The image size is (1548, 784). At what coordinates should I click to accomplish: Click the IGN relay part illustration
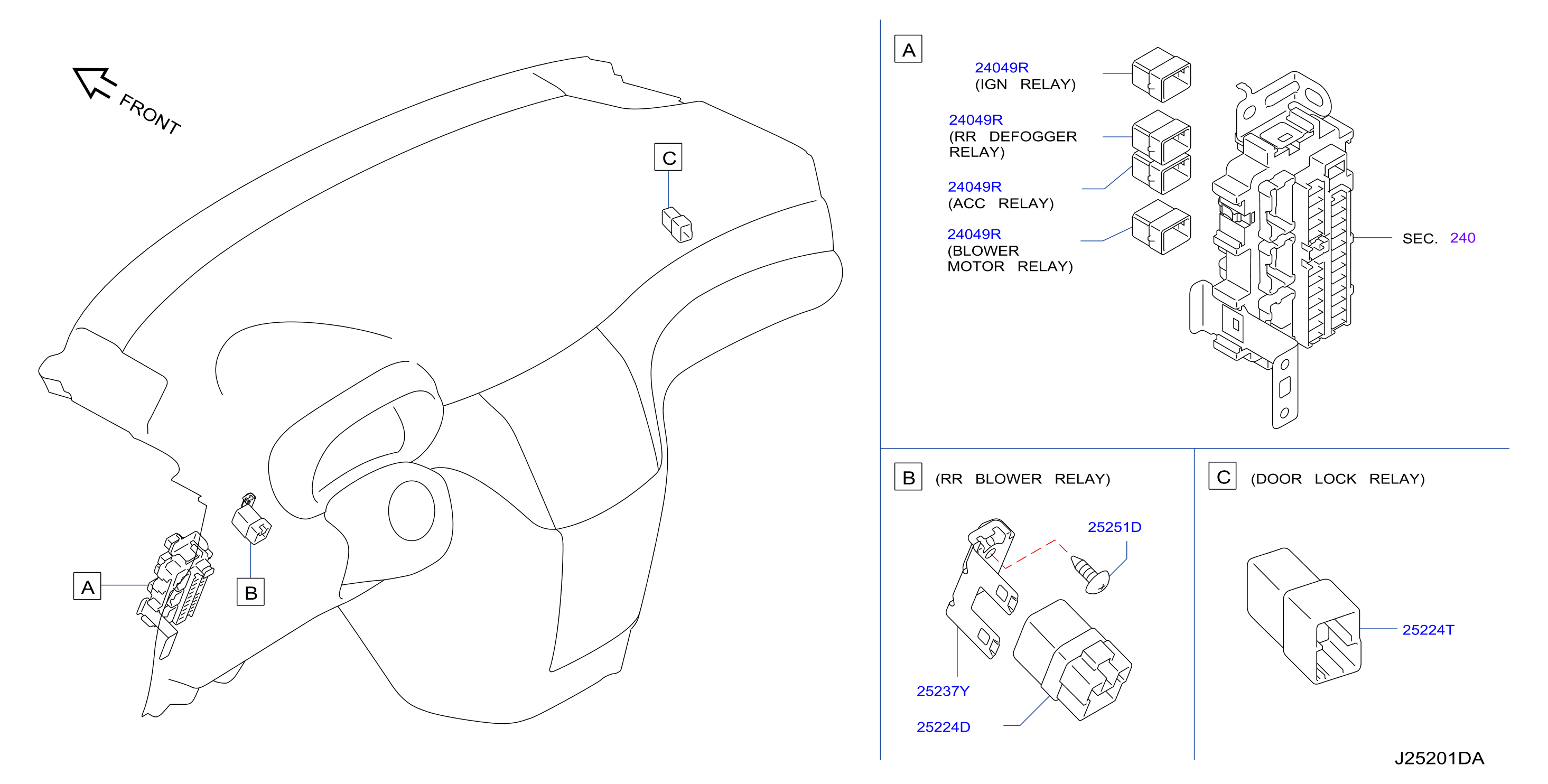(1161, 75)
